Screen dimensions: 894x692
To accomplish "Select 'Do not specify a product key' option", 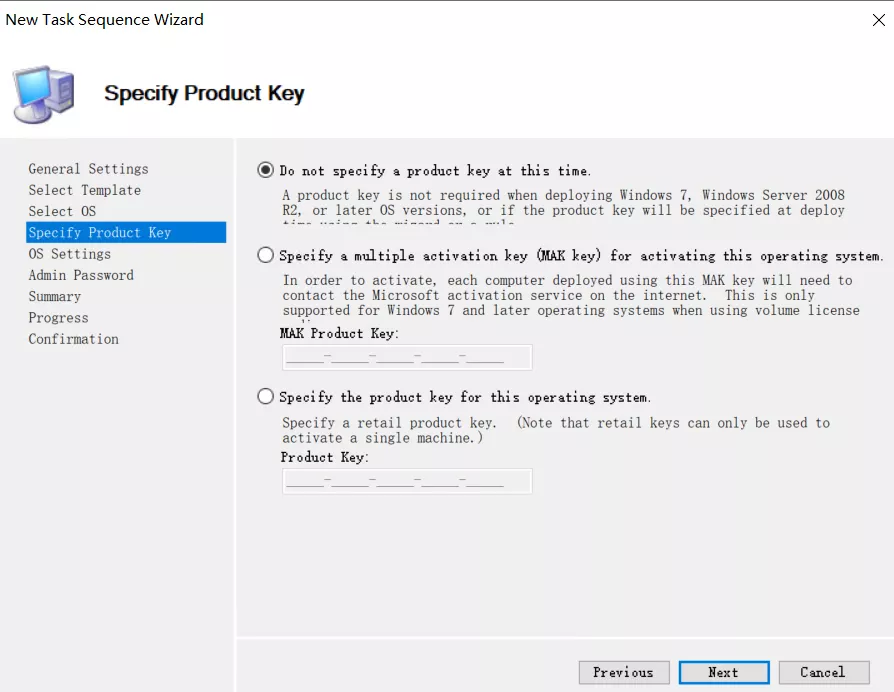I will click(265, 170).
